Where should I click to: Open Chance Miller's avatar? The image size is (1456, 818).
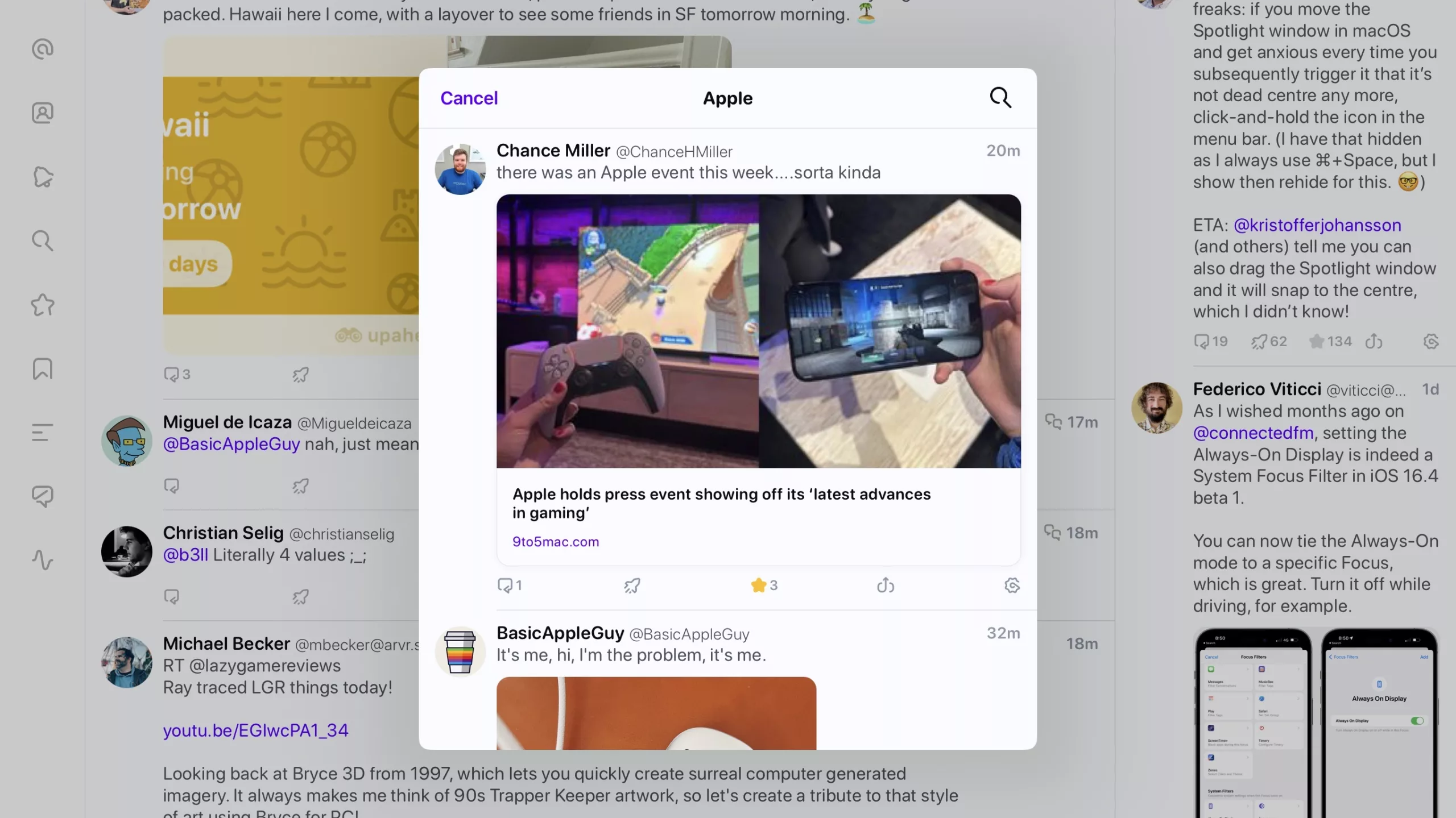pos(460,169)
